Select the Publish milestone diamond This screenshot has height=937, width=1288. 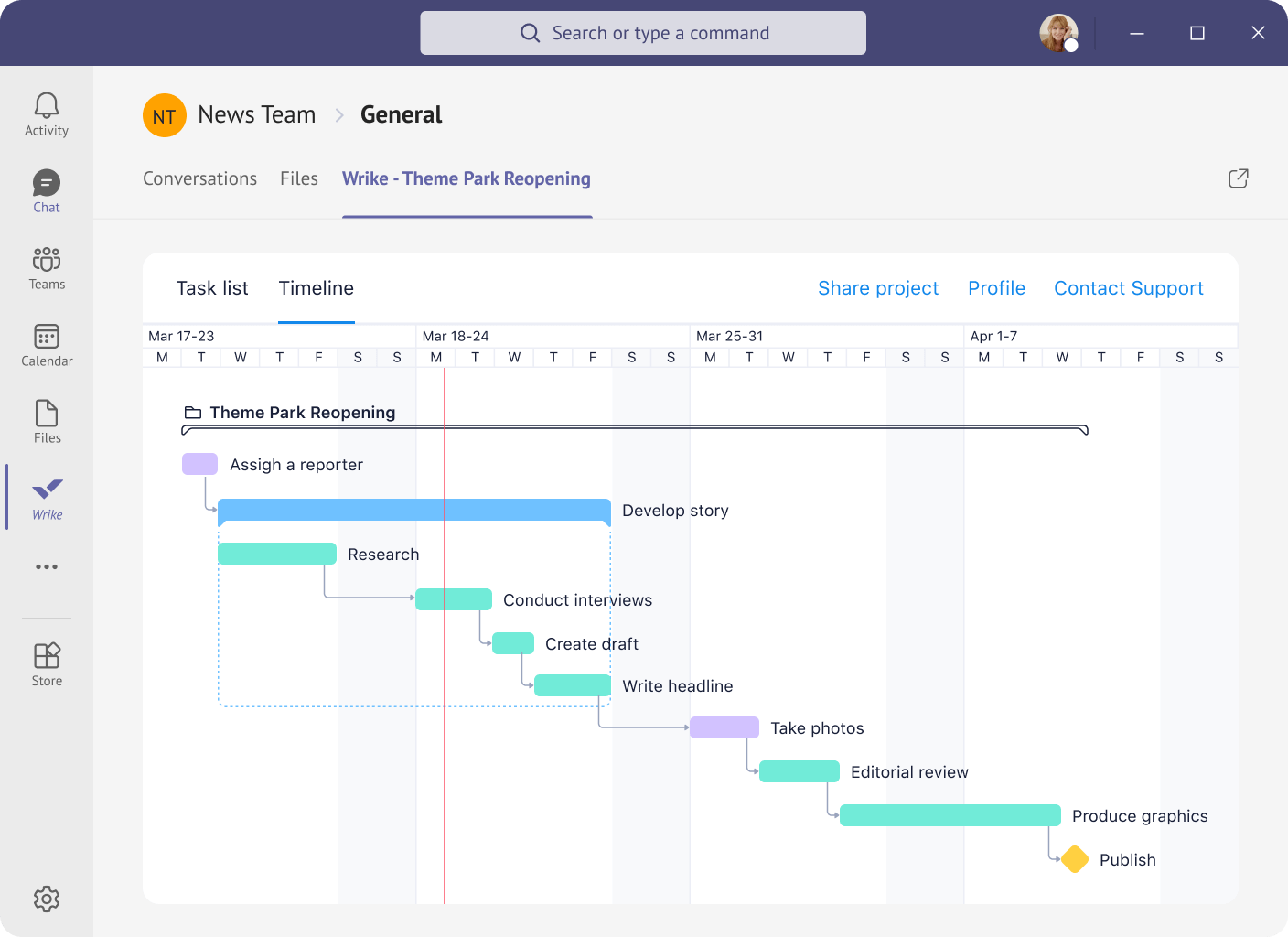point(1075,859)
